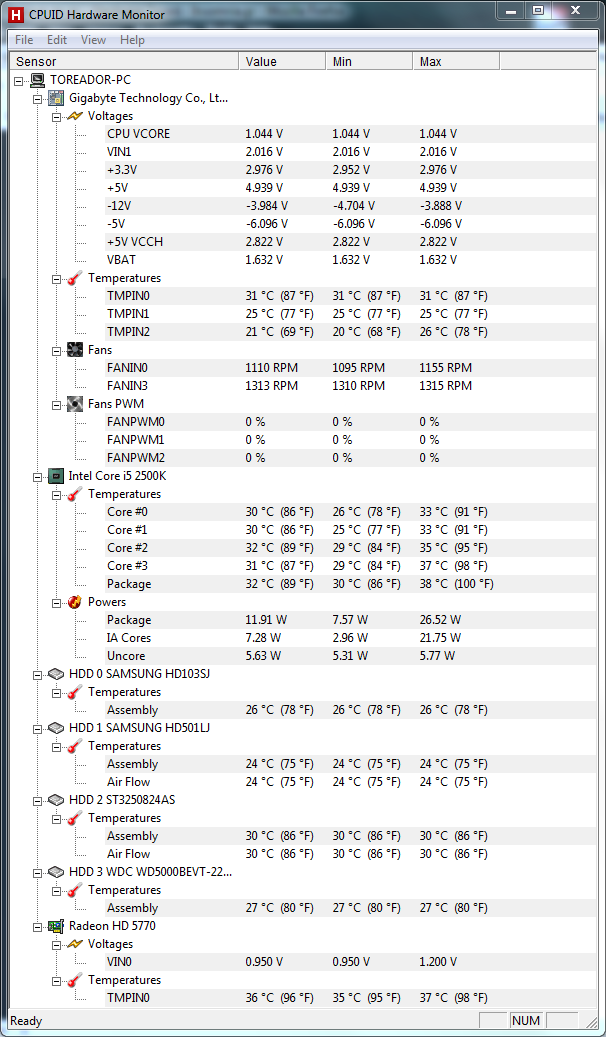This screenshot has height=1037, width=606.
Task: Click the thermometer icon under Intel Core i5
Action: [x=75, y=494]
